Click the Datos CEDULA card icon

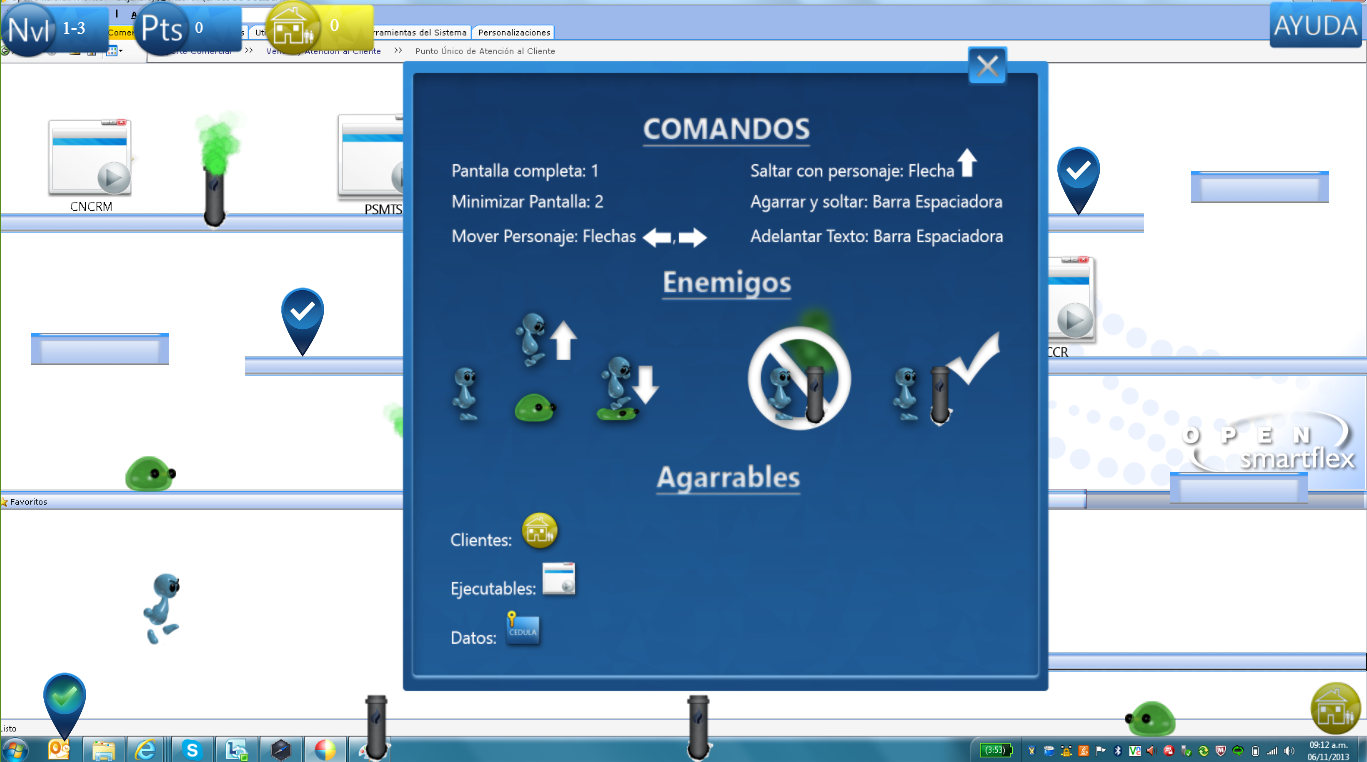coord(523,629)
